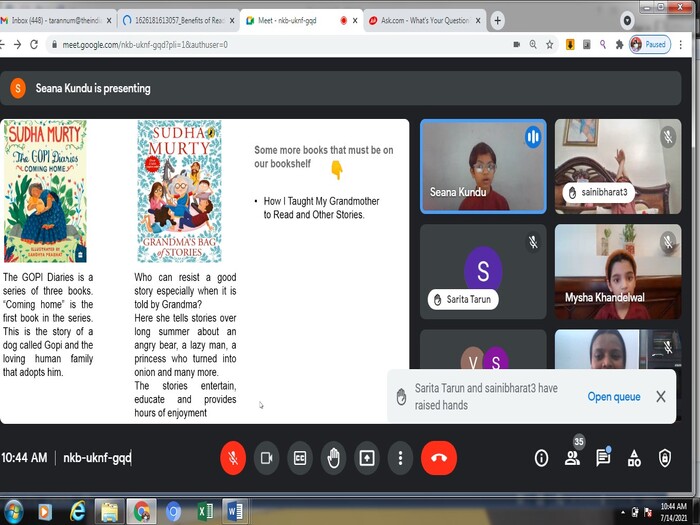This screenshot has height=525, width=700.
Task: Click the second blue Chrome taskbar icon
Action: pos(173,512)
